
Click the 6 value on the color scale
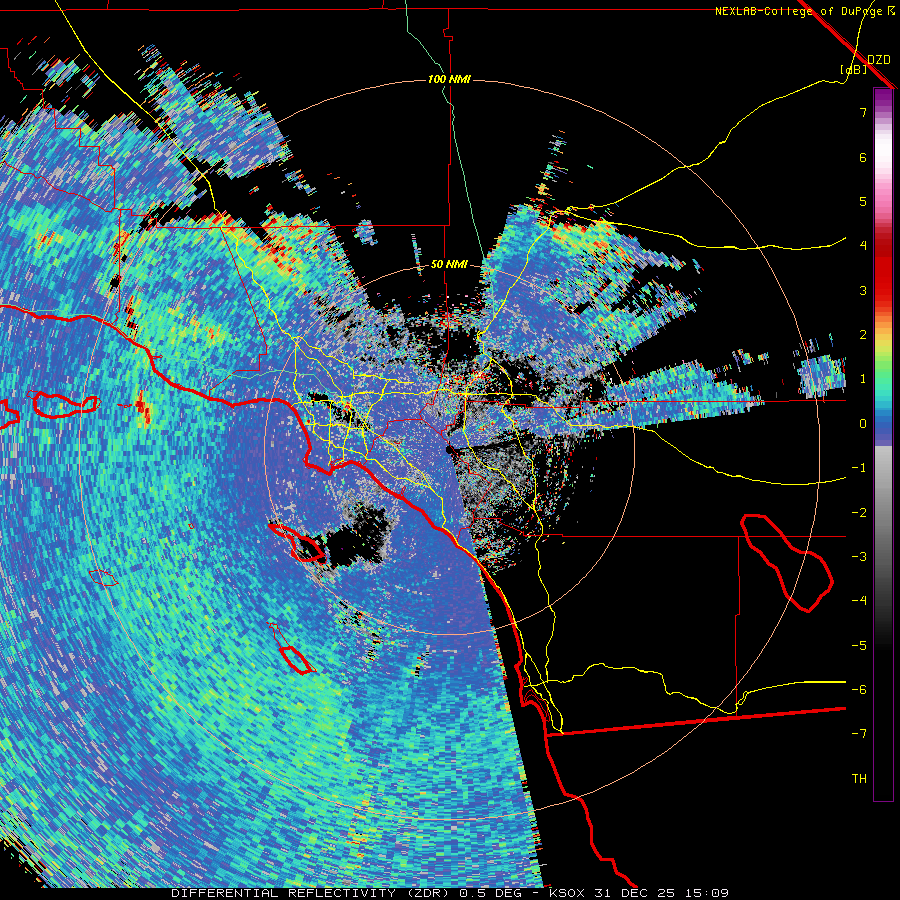[x=863, y=157]
